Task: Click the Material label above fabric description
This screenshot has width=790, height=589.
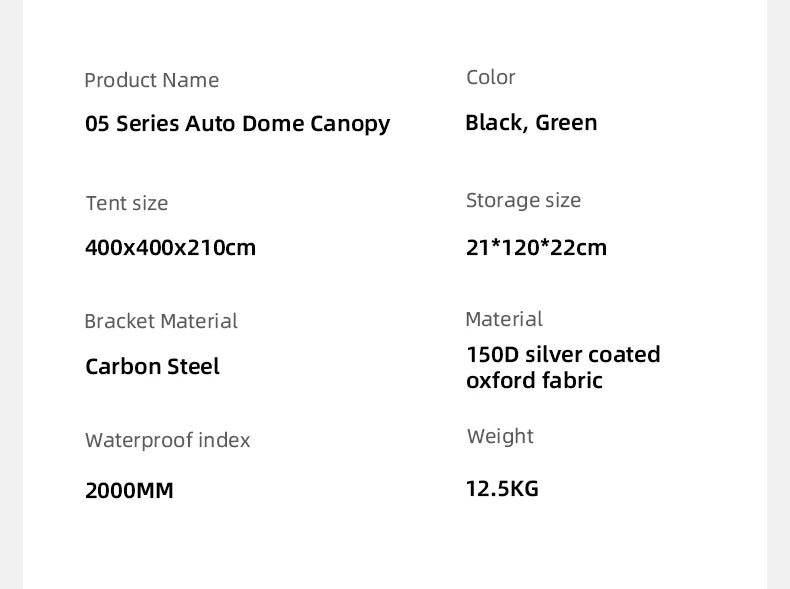Action: (504, 319)
